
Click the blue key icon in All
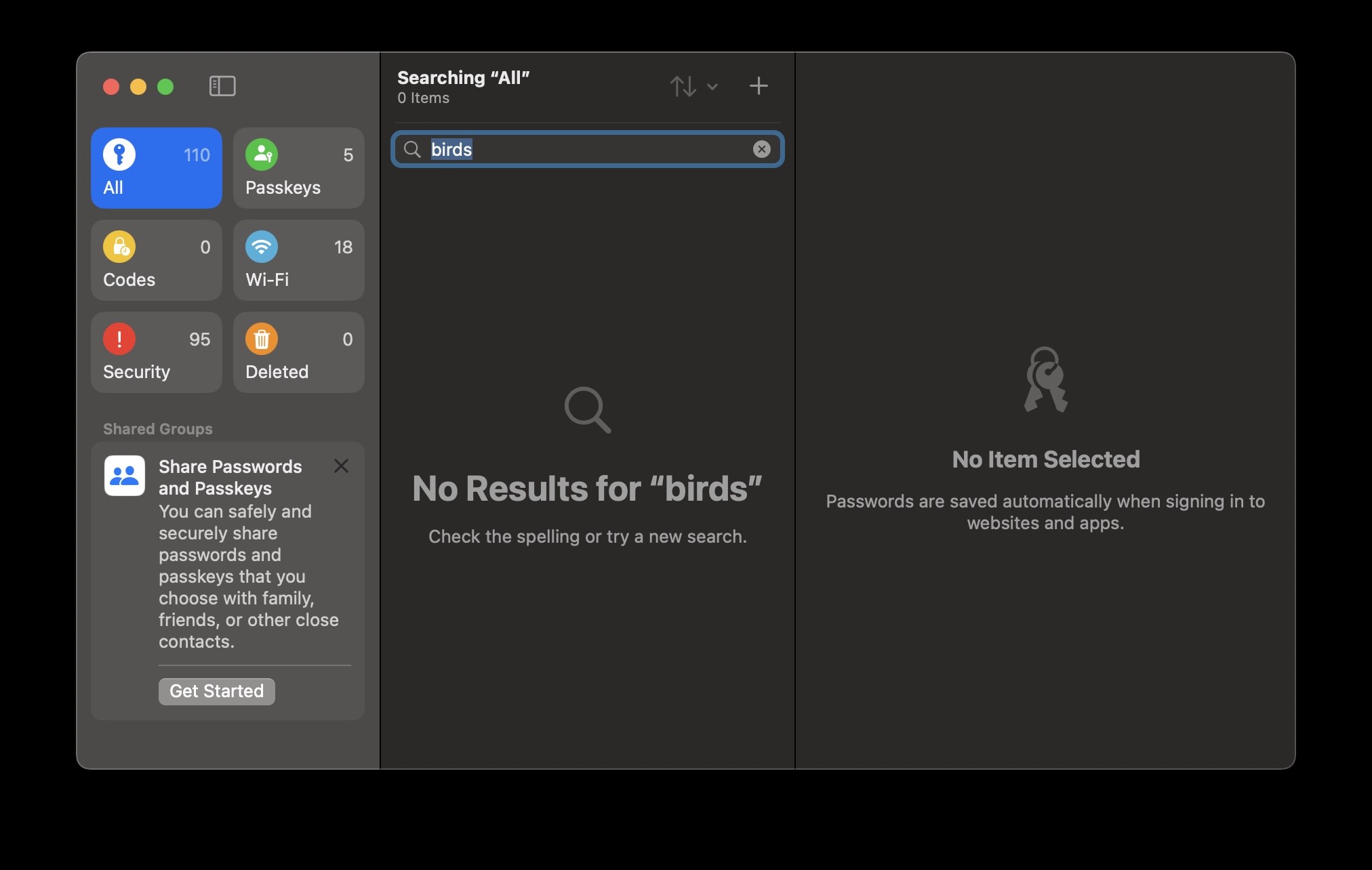click(x=119, y=155)
